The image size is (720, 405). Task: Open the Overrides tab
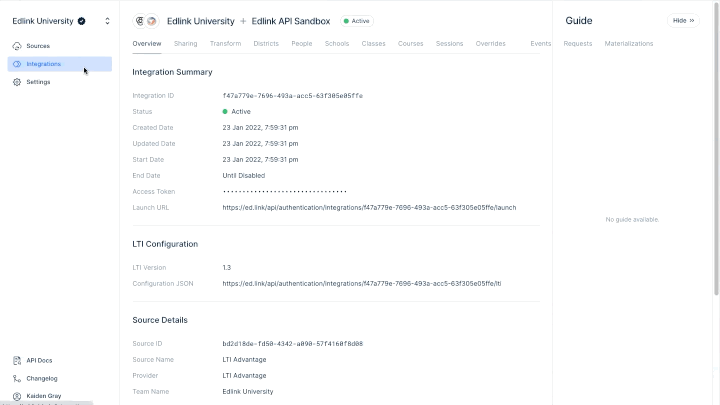[x=490, y=44]
